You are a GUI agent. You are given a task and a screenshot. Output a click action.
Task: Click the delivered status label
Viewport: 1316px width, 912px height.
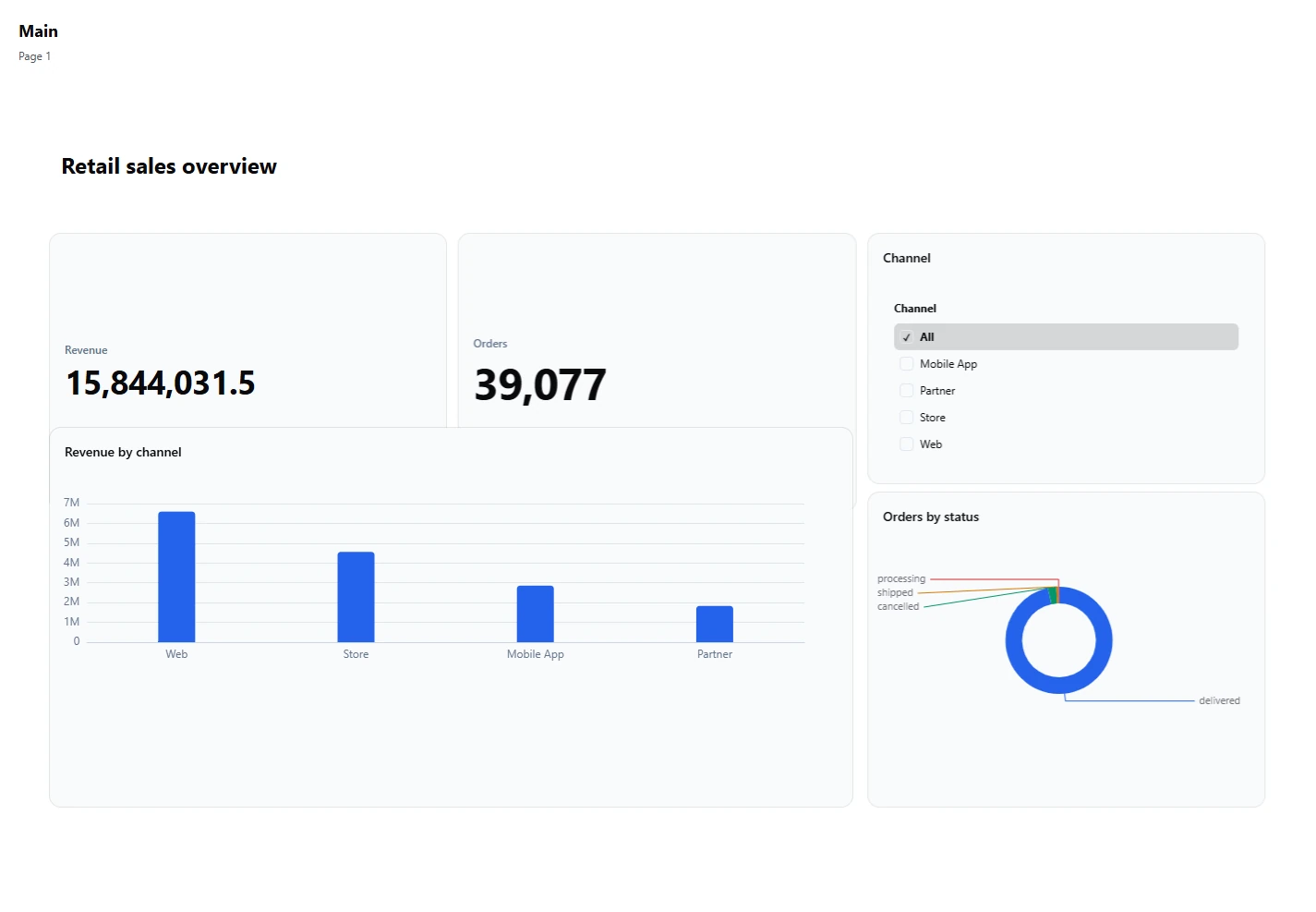pos(1219,700)
